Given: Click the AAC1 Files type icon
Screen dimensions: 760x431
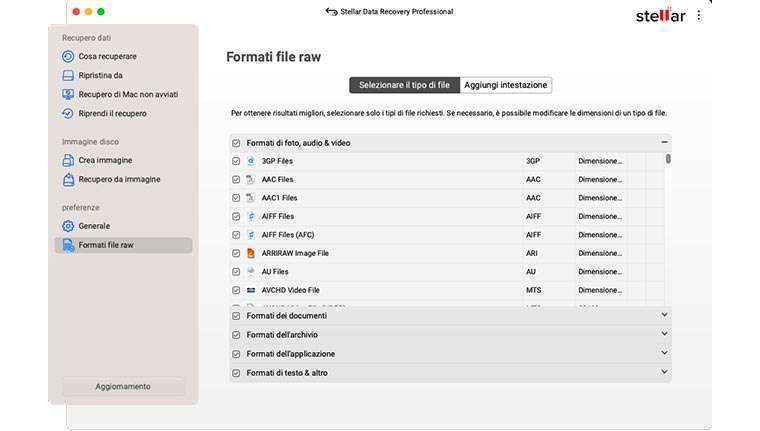Looking at the screenshot, I should pyautogui.click(x=251, y=198).
